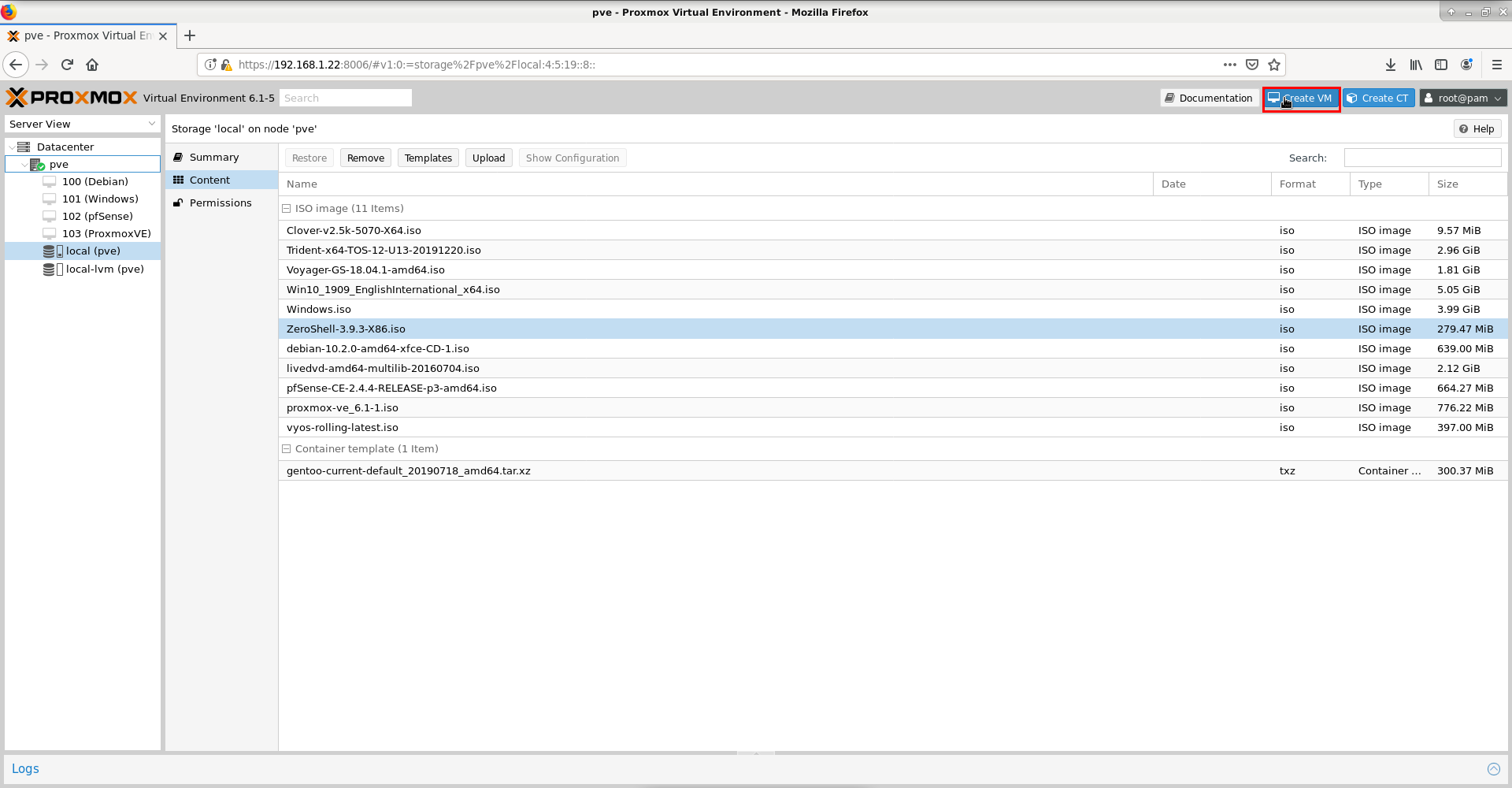Open the Firefox home page
This screenshot has width=1512, height=788.
tap(92, 65)
